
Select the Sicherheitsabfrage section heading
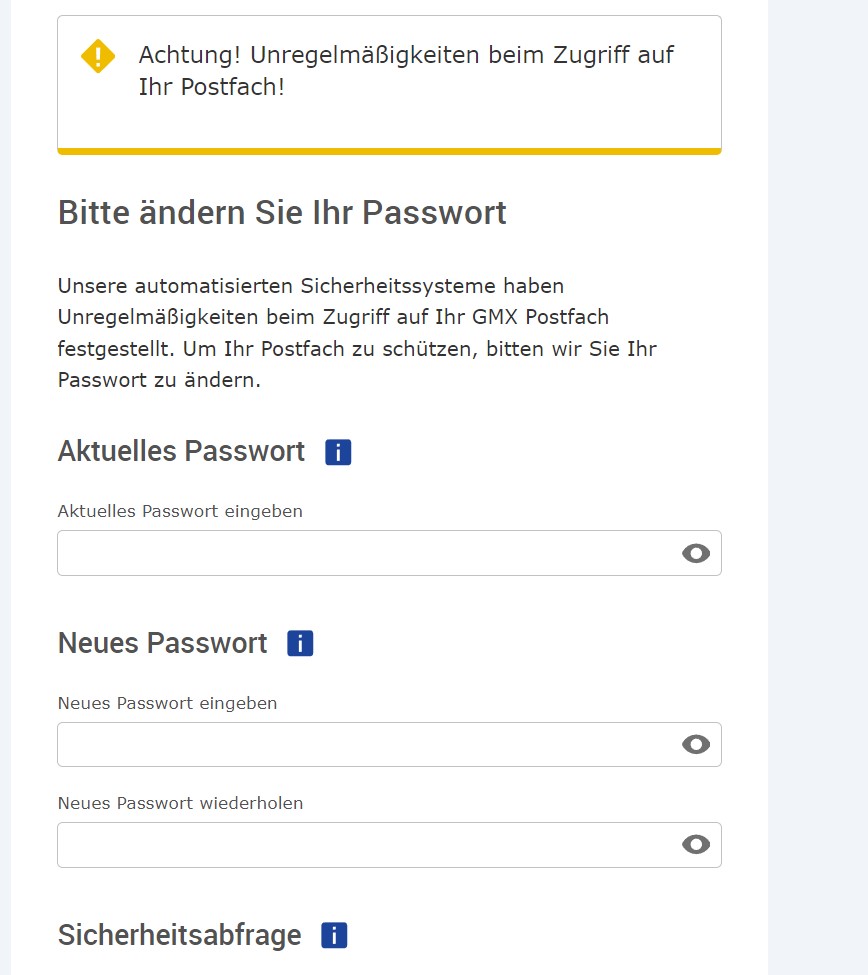point(180,936)
